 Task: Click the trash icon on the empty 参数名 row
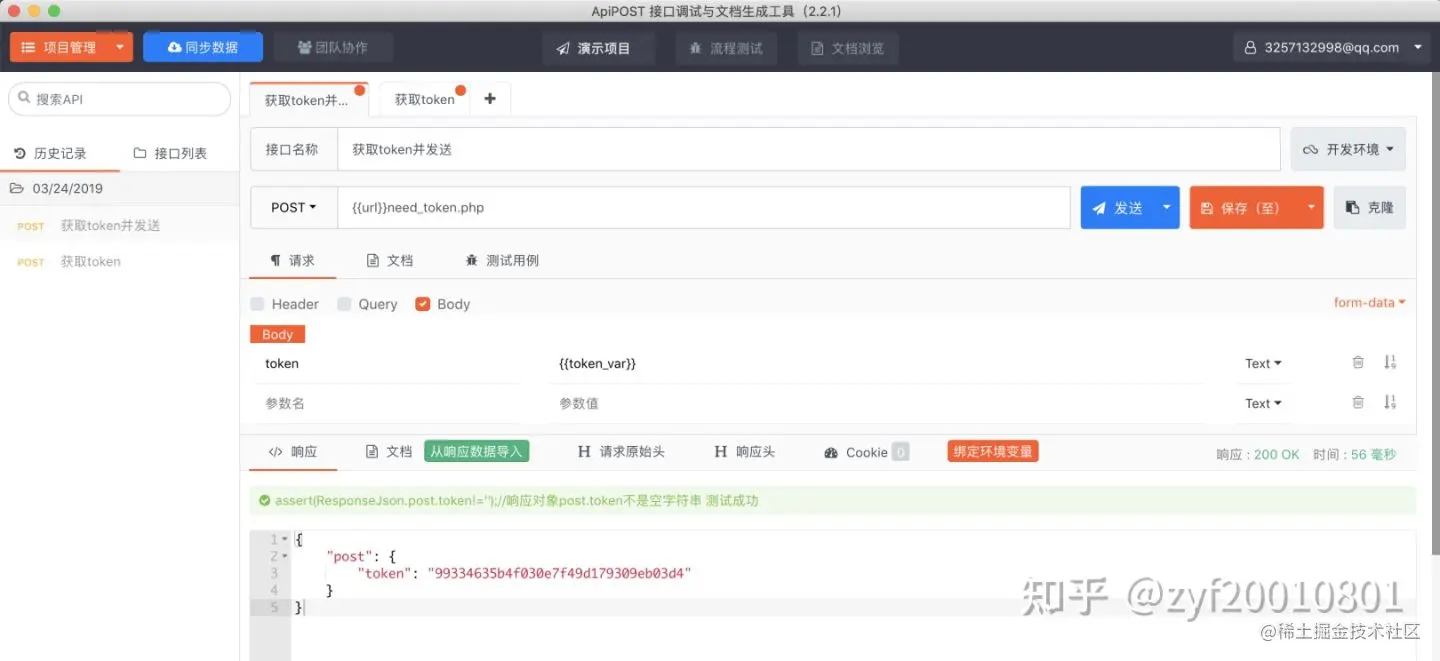pos(1358,403)
